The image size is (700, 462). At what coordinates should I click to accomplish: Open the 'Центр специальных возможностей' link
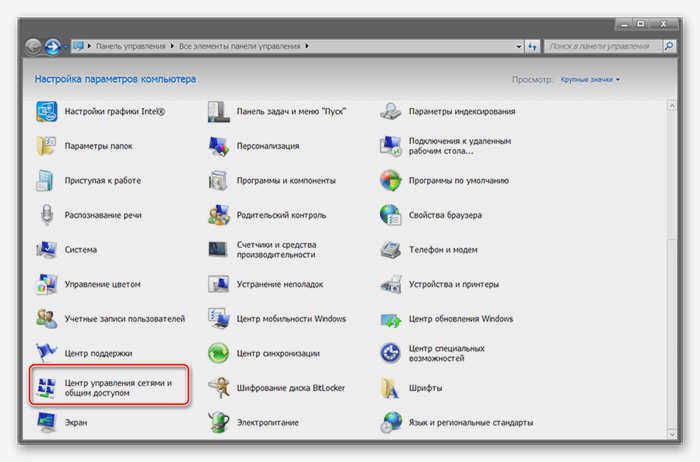[446, 353]
